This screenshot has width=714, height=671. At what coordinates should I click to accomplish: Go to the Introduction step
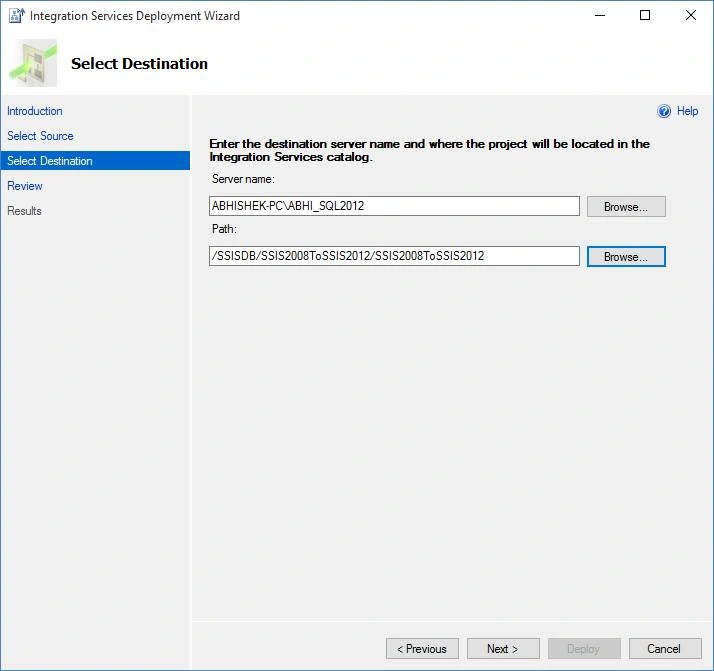35,111
